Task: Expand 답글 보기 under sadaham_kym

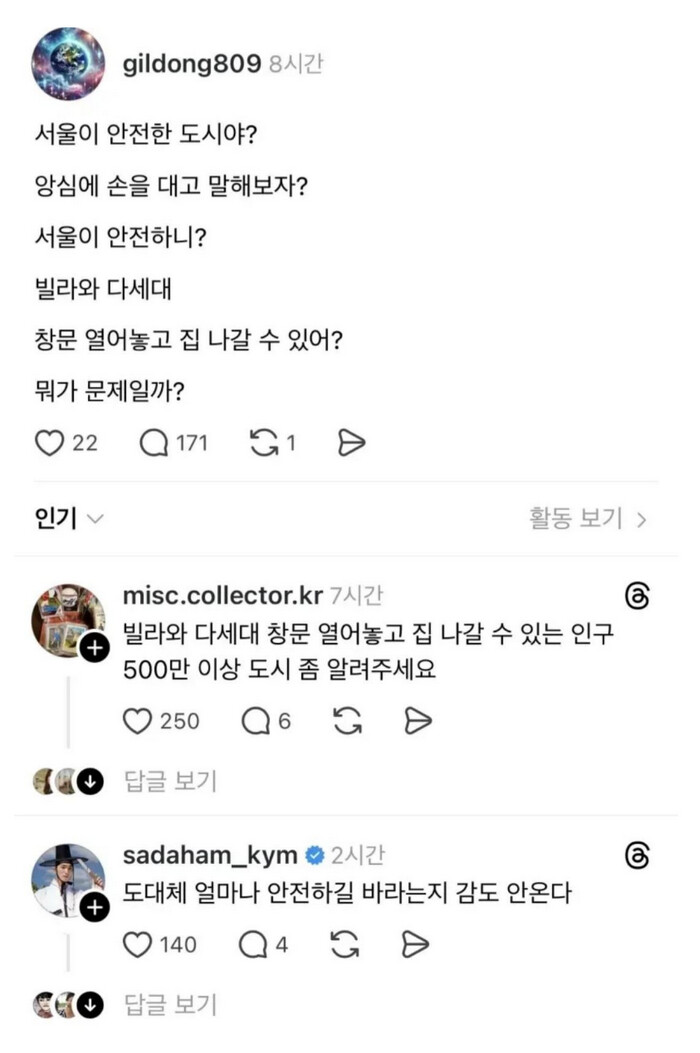Action: tap(171, 1004)
